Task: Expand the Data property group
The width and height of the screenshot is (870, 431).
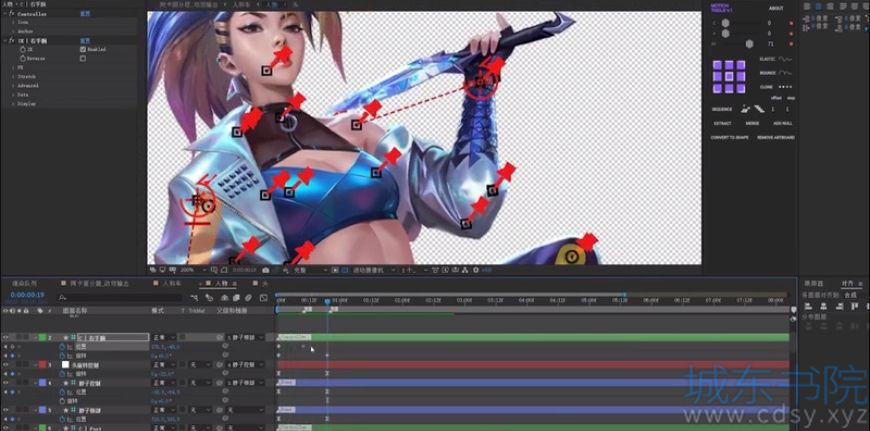Action: click(13, 95)
